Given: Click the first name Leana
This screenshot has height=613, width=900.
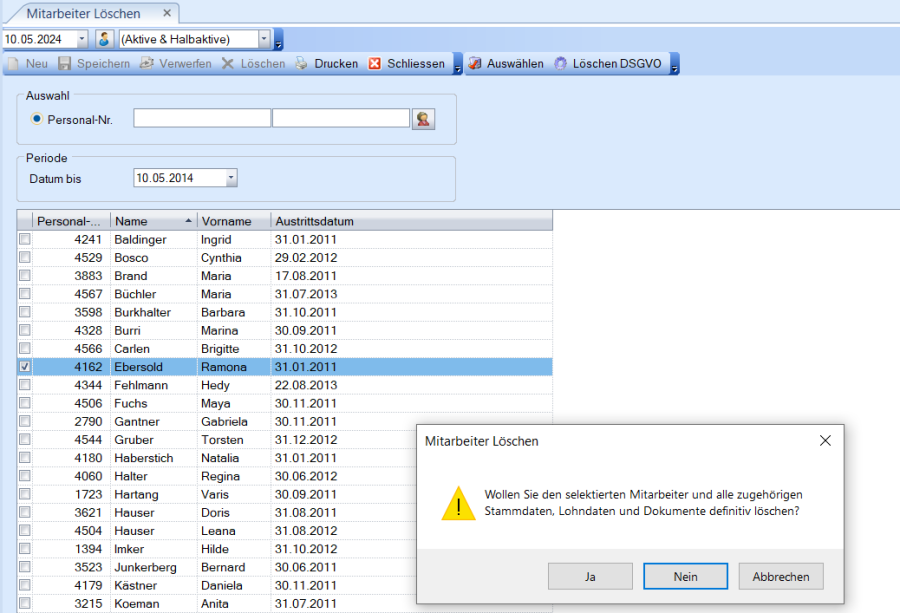Looking at the screenshot, I should click(x=218, y=531).
